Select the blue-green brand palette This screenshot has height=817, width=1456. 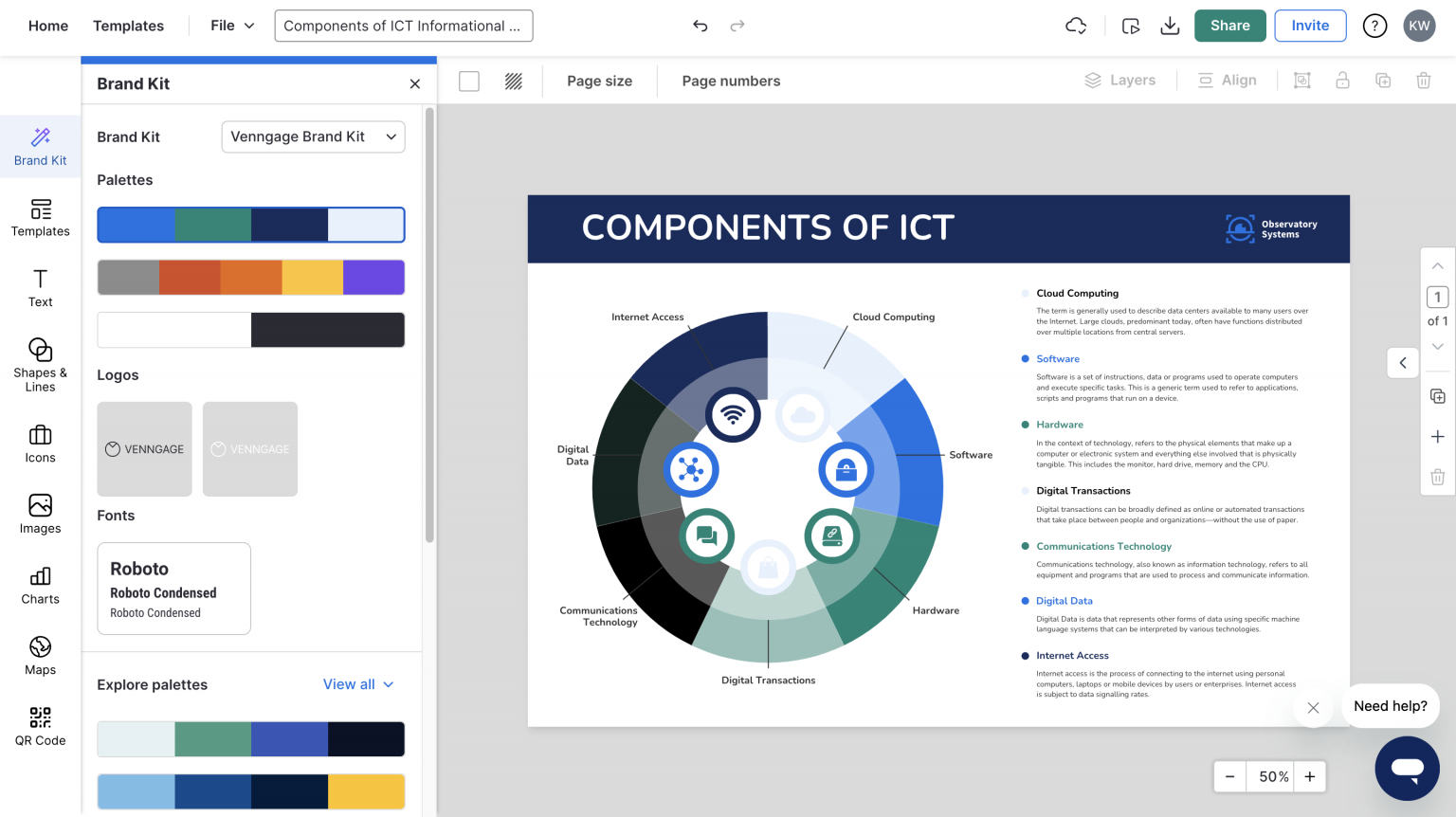coord(250,225)
